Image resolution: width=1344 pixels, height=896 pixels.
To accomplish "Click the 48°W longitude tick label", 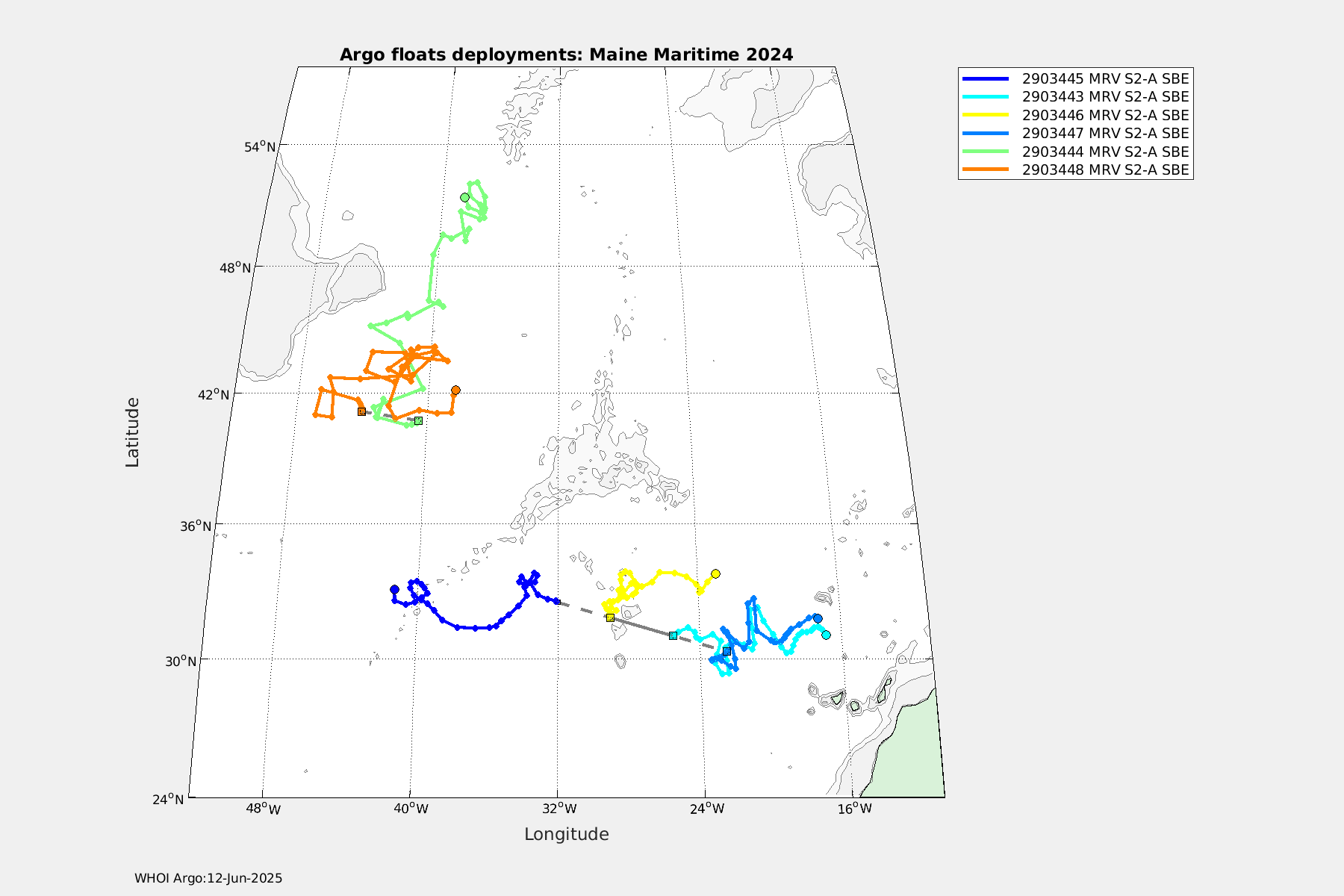I will coord(263,809).
